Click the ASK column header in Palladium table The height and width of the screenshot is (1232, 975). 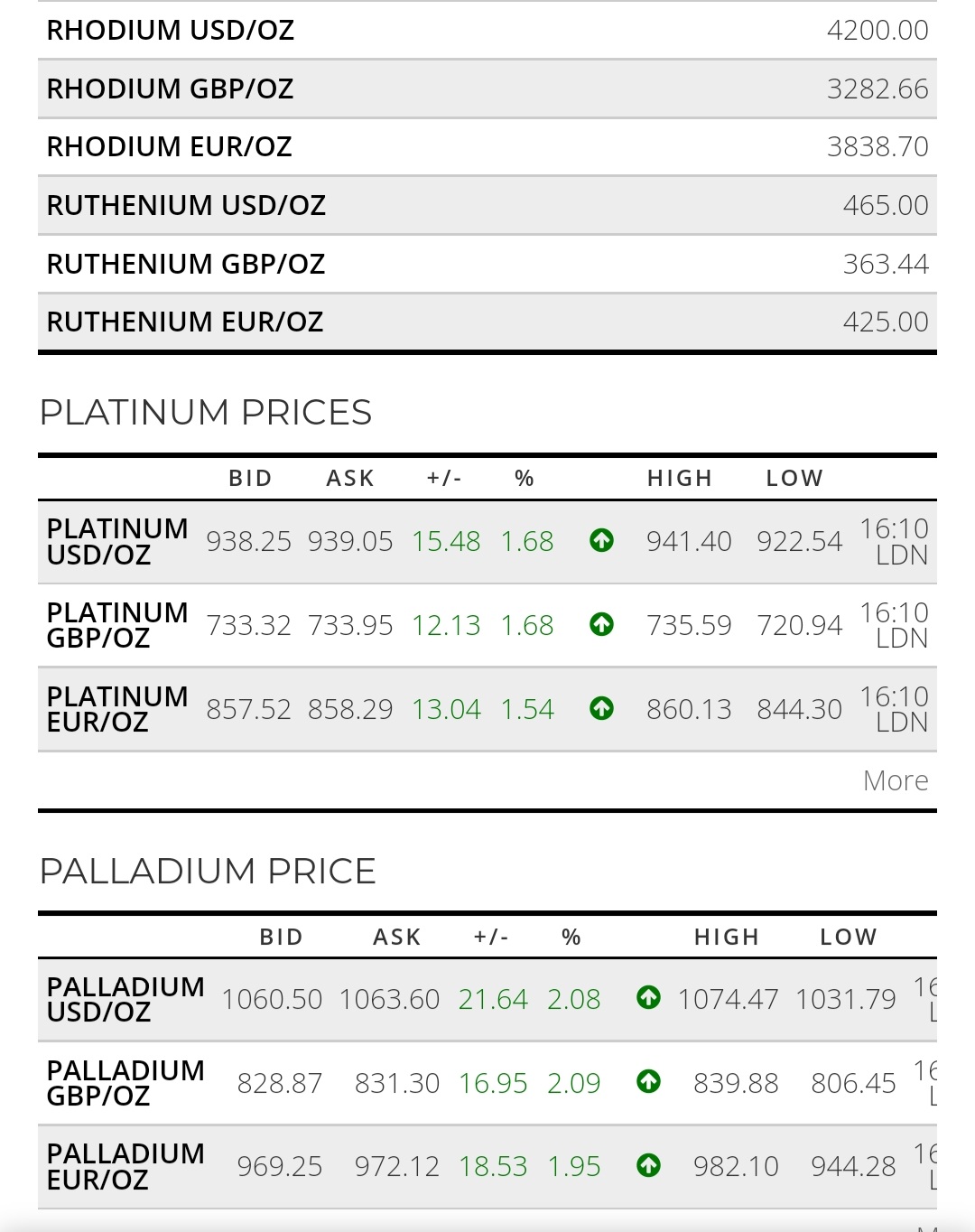pyautogui.click(x=396, y=937)
